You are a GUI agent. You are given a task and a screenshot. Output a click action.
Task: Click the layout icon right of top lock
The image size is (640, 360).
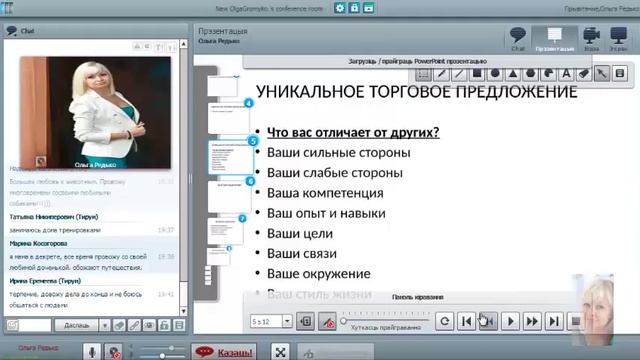[x=369, y=8]
